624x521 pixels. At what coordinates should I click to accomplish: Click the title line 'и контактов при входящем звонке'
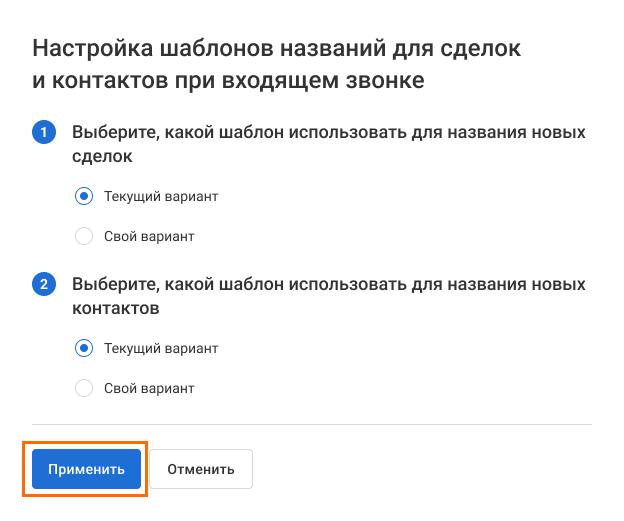tap(229, 81)
